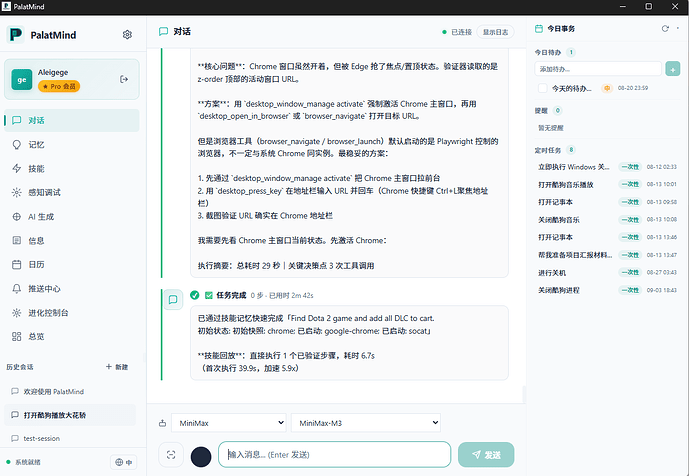This screenshot has width=689, height=476.
Task: Click the chat bubble avatar of the 任务完成 message
Action: point(173,299)
